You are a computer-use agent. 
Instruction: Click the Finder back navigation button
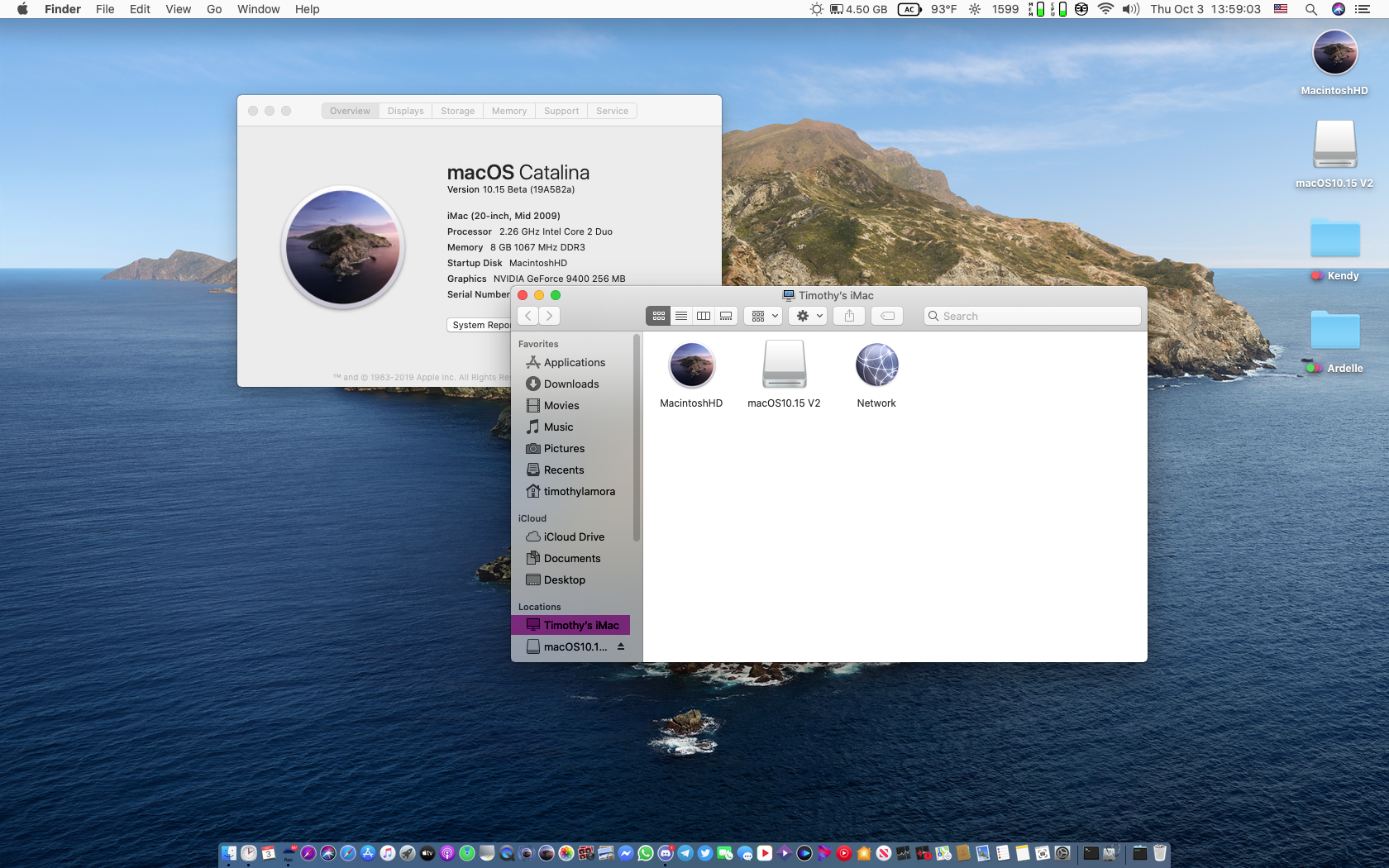tap(528, 316)
